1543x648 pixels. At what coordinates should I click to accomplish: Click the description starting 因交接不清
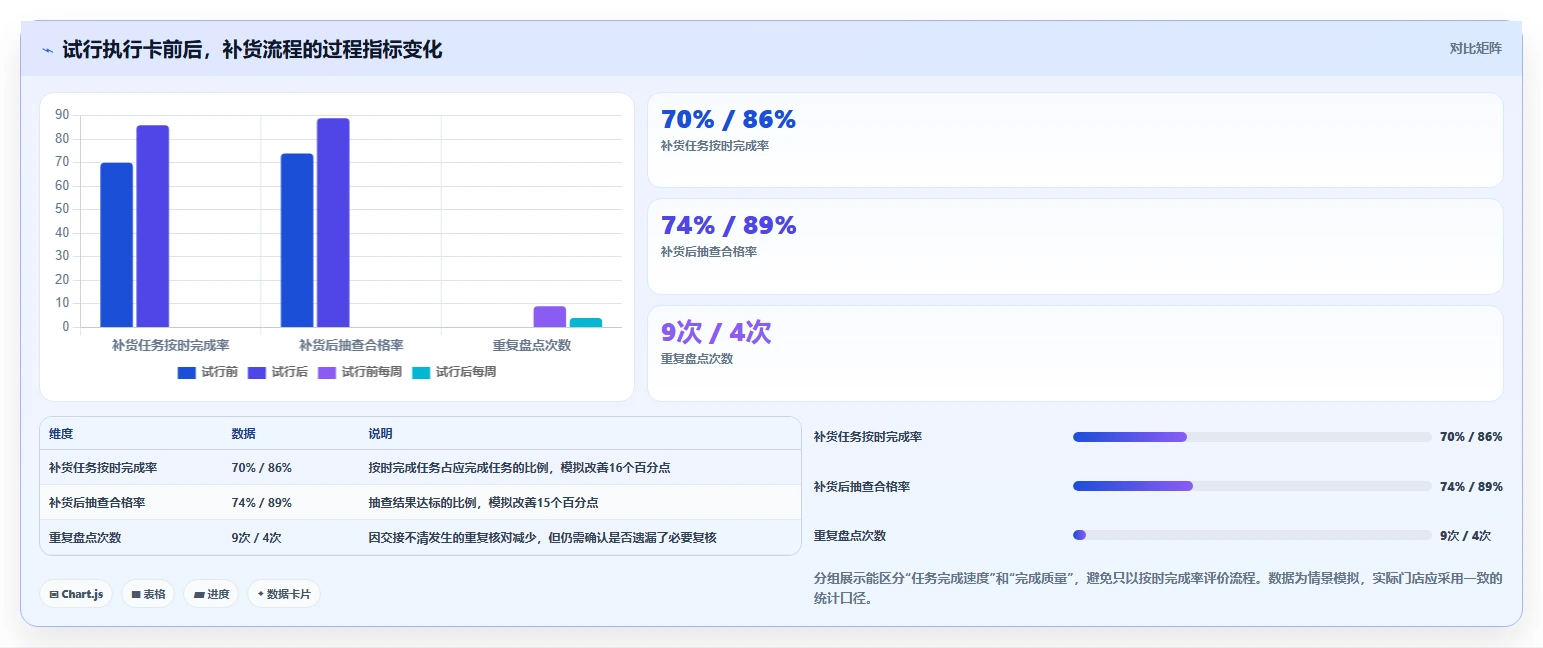tap(542, 537)
